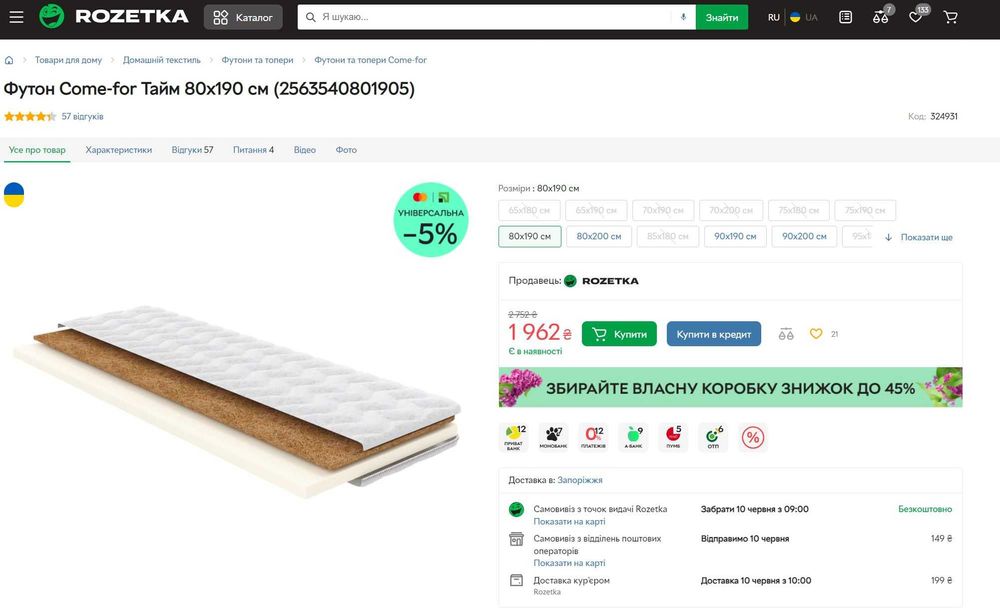Viewport: 1000px width, 615px height.
Task: Select the PrivatBank installment option
Action: click(513, 437)
